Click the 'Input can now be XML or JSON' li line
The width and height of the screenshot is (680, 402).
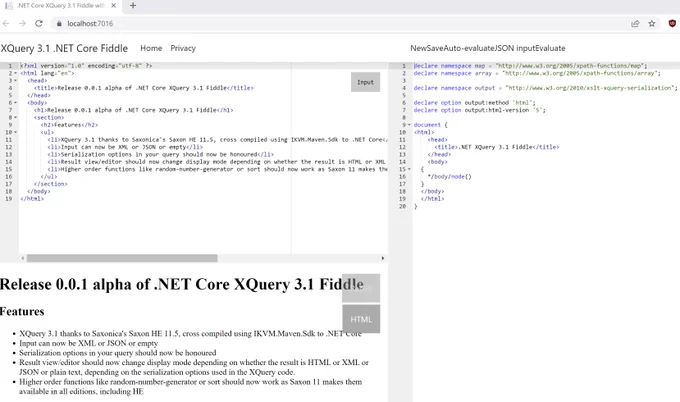(x=125, y=147)
